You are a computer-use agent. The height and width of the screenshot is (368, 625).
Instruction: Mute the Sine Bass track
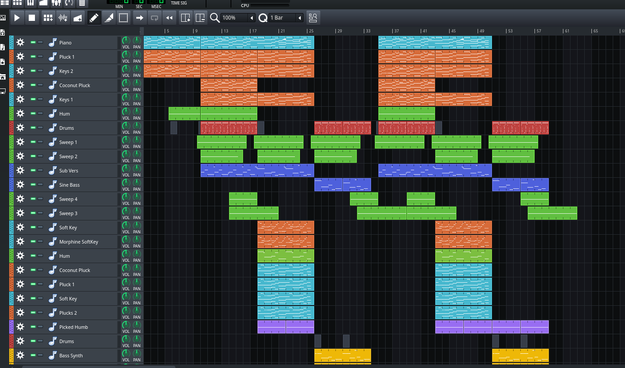[33, 185]
